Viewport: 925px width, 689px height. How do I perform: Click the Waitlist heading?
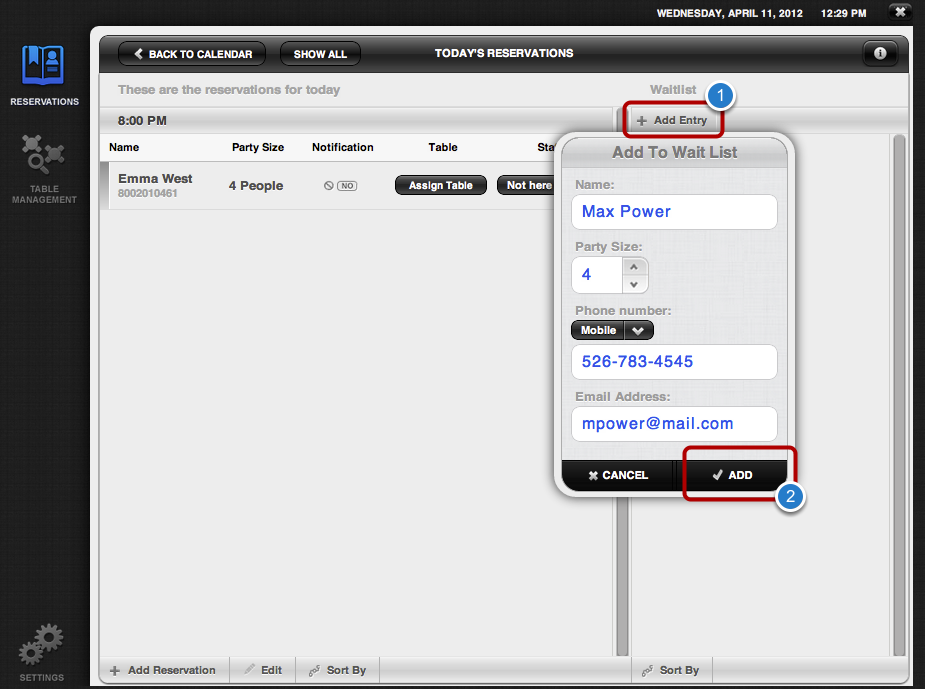tap(673, 90)
